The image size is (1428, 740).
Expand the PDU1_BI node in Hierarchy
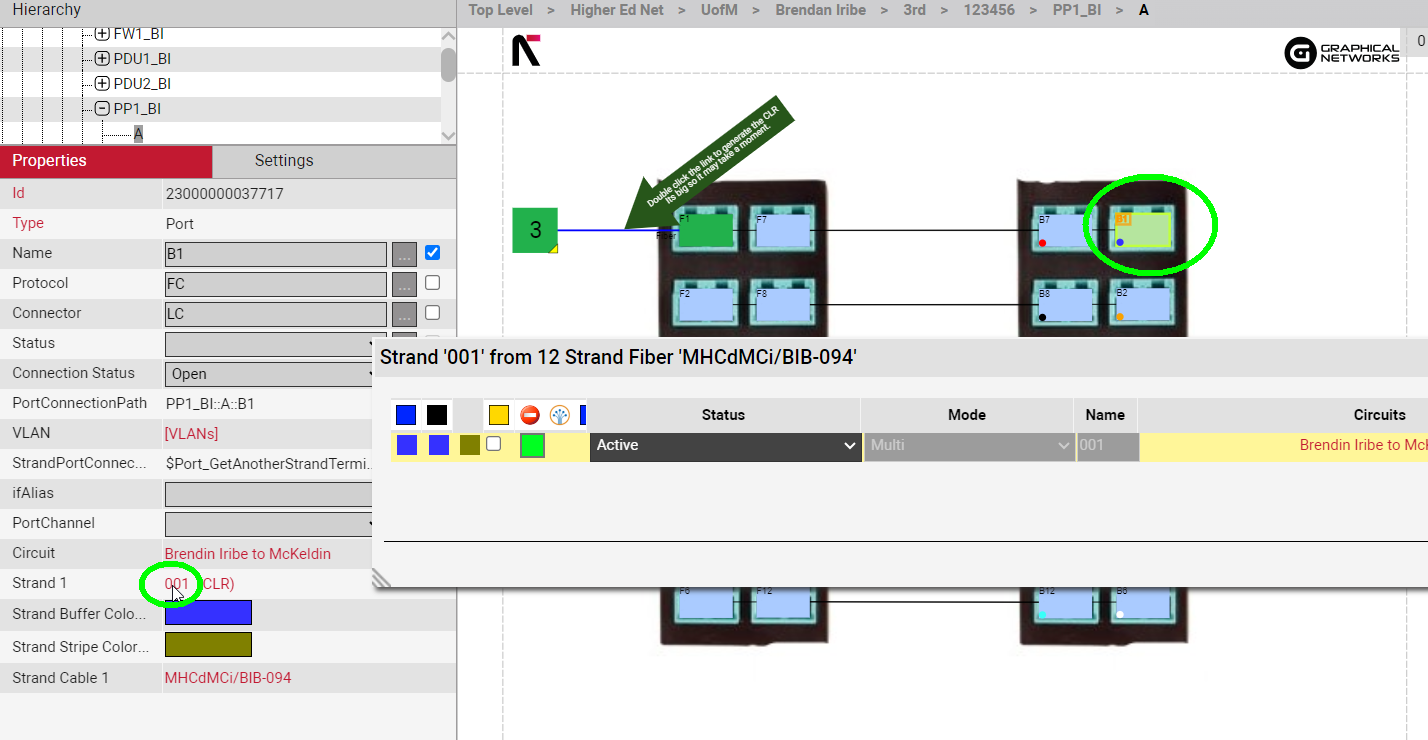coord(102,59)
